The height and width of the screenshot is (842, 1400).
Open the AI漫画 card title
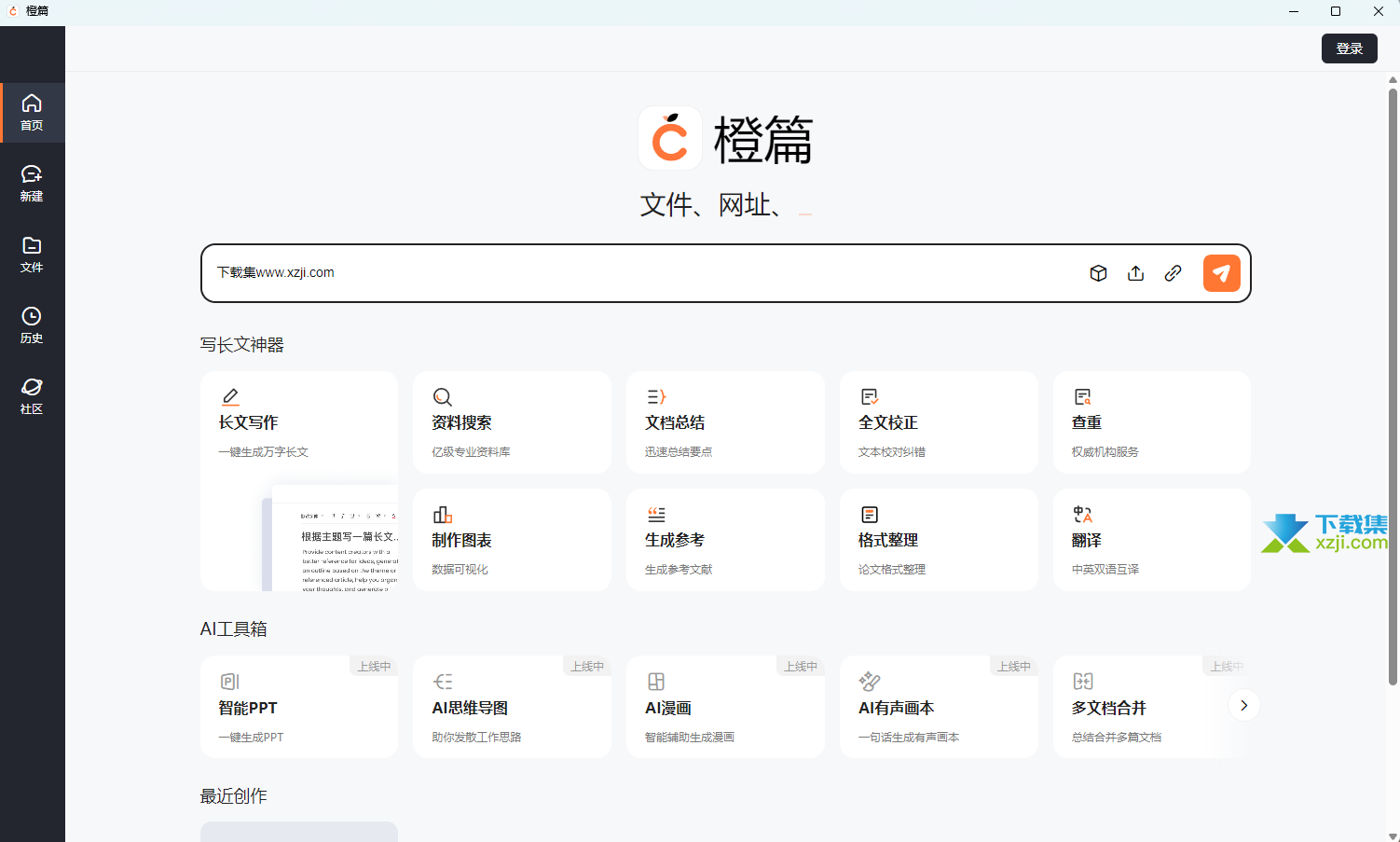point(668,708)
